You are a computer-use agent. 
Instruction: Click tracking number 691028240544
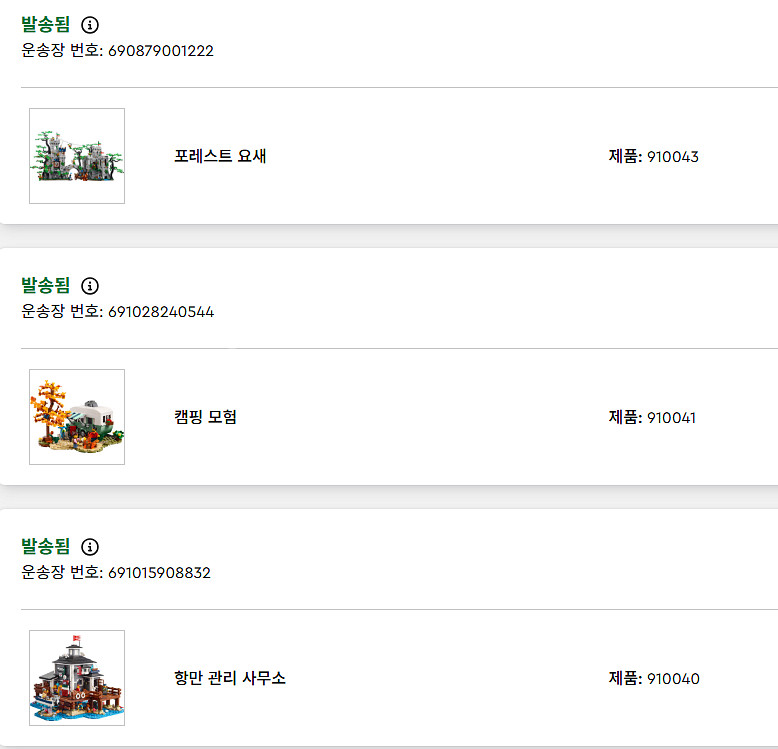(x=161, y=312)
